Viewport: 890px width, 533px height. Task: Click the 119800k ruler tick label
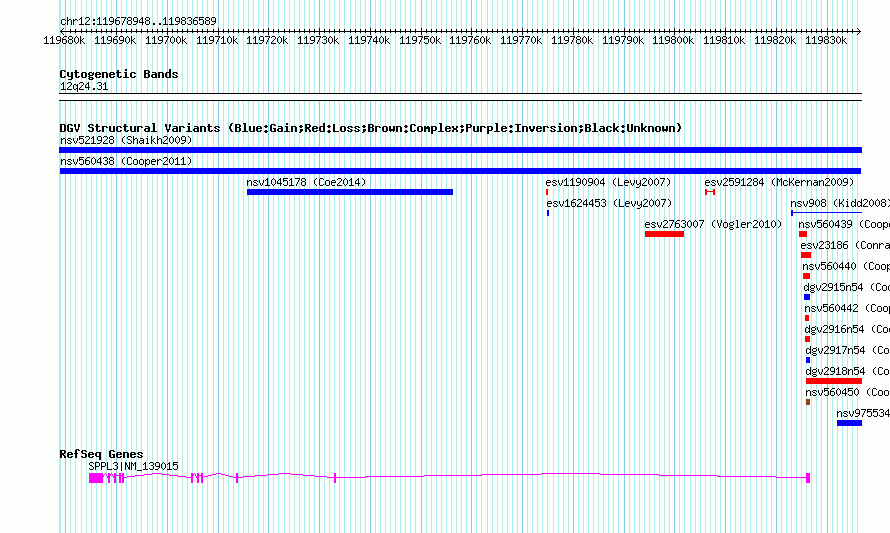(x=673, y=41)
